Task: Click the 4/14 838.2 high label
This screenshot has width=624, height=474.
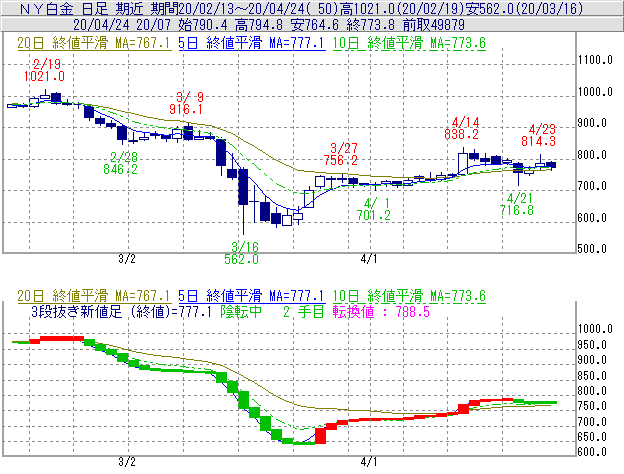Action: (462, 128)
